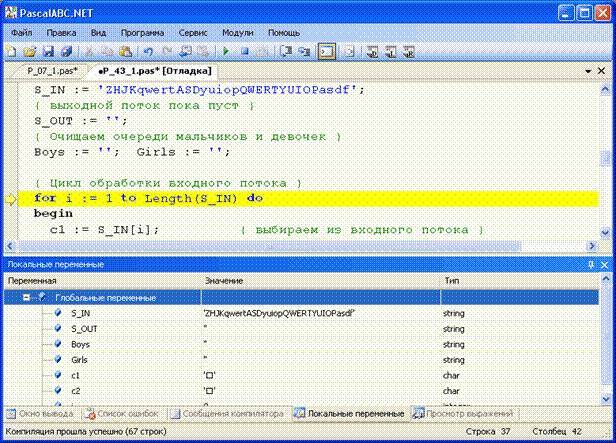Click the Save All toolbar icon

[66, 52]
